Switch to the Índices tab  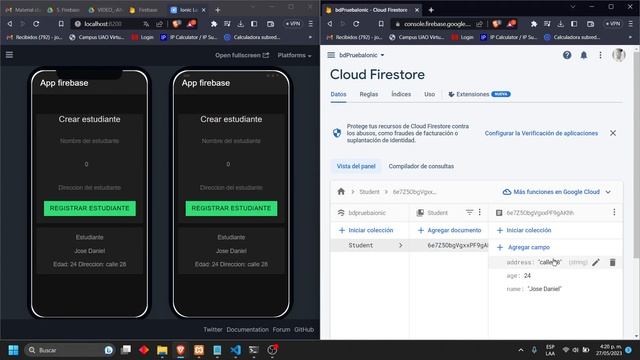(x=401, y=94)
